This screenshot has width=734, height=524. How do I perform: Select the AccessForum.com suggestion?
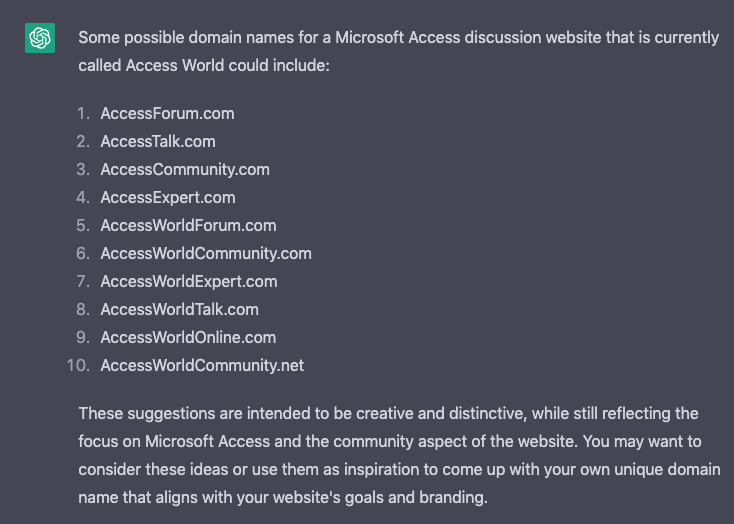tap(167, 114)
